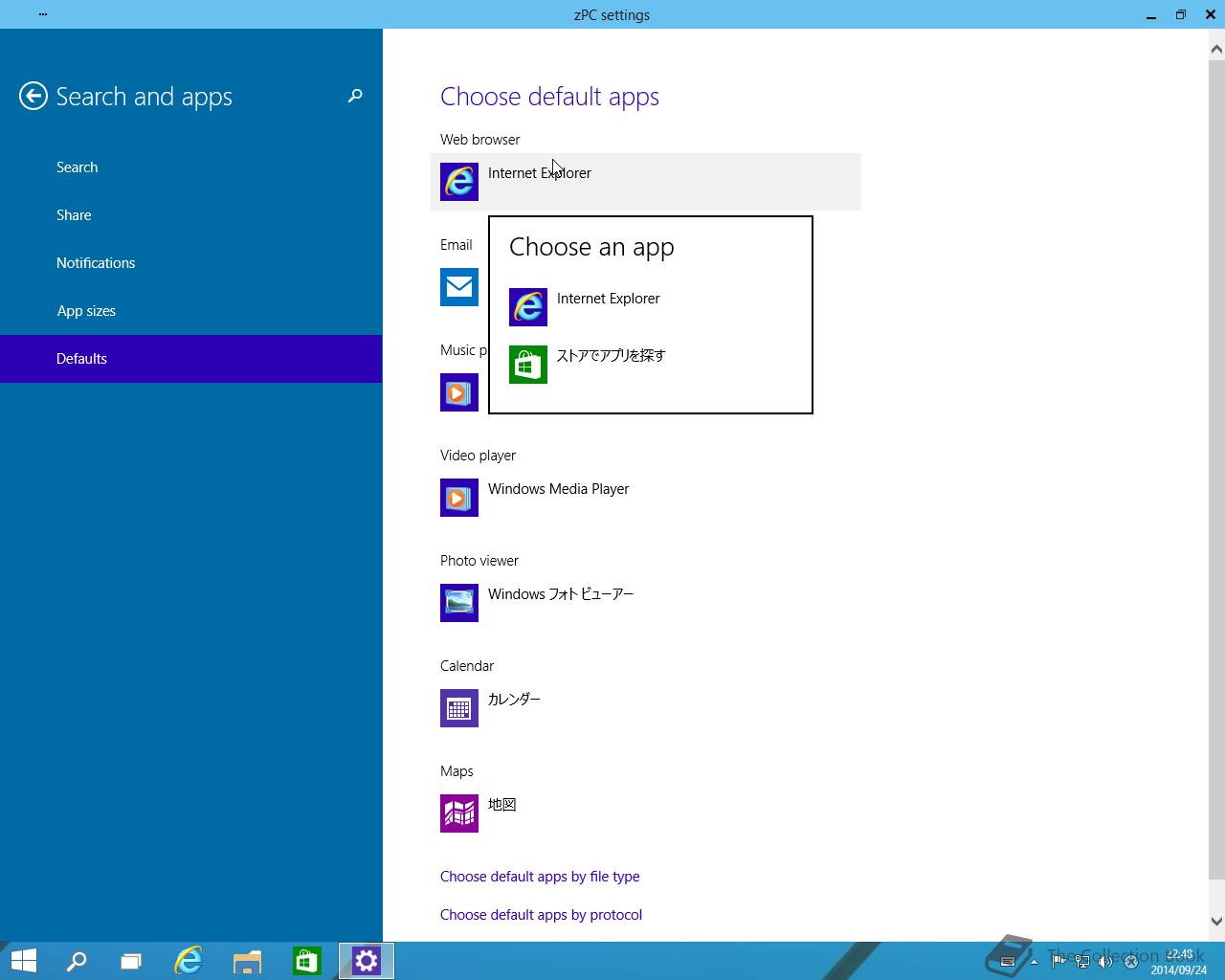This screenshot has width=1225, height=980.
Task: Click the volume speaker tray icon
Action: tap(1105, 962)
